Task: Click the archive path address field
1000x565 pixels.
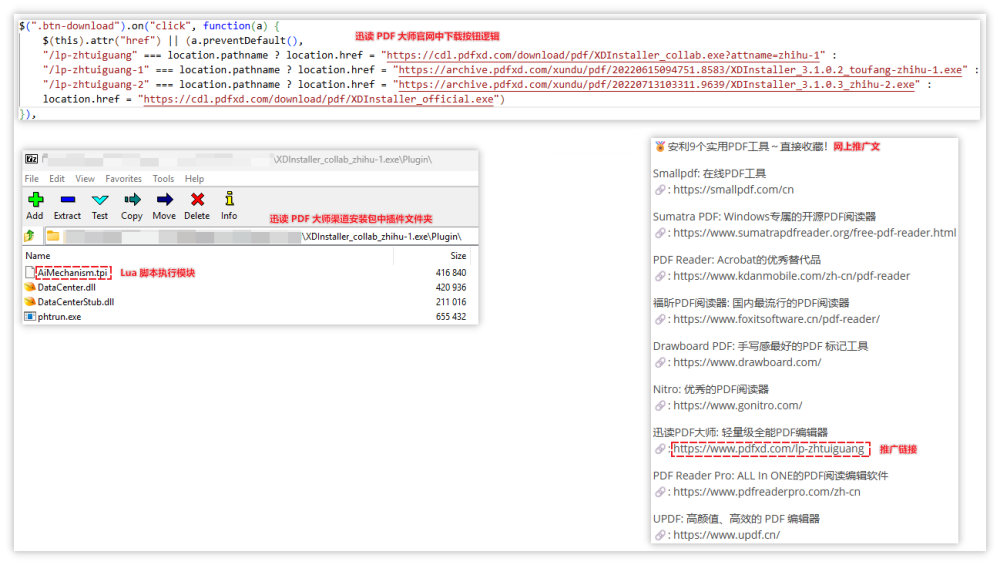Action: pyautogui.click(x=261, y=237)
